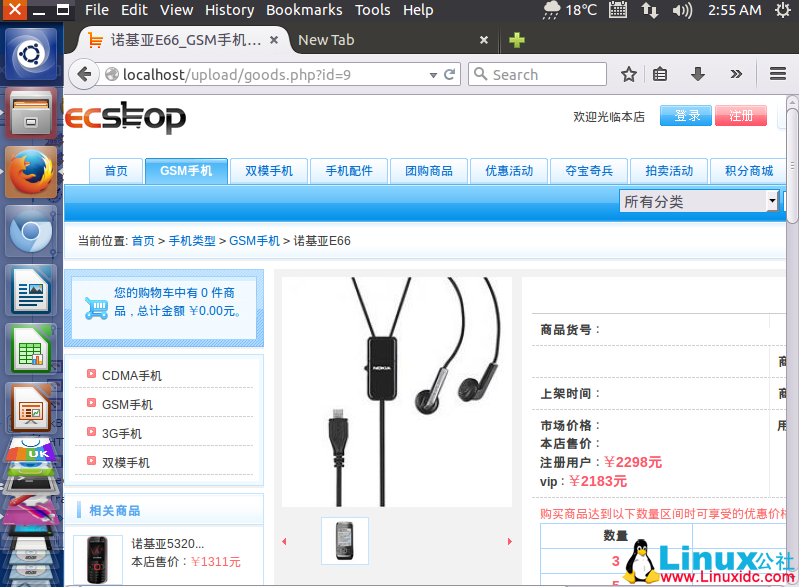
Task: Follow the GSM手机 breadcrumb link
Action: pos(254,241)
